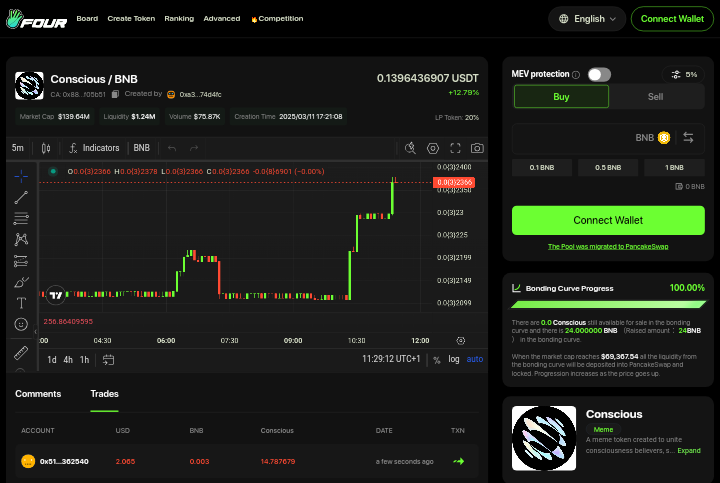Open the quick search chart icon
This screenshot has height=483, width=720.
coord(410,148)
